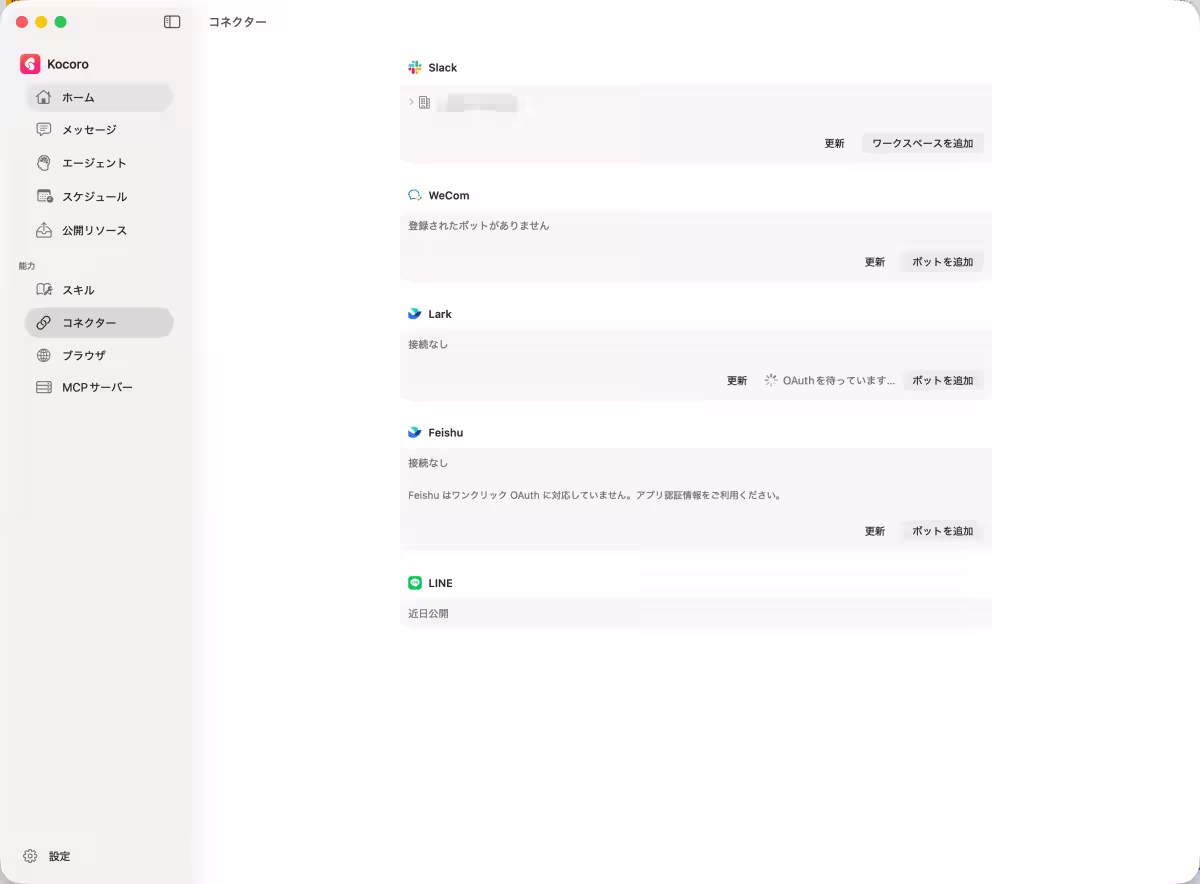Click the blurred Slack workspace name
Viewport: 1200px width, 884px height.
click(x=480, y=102)
